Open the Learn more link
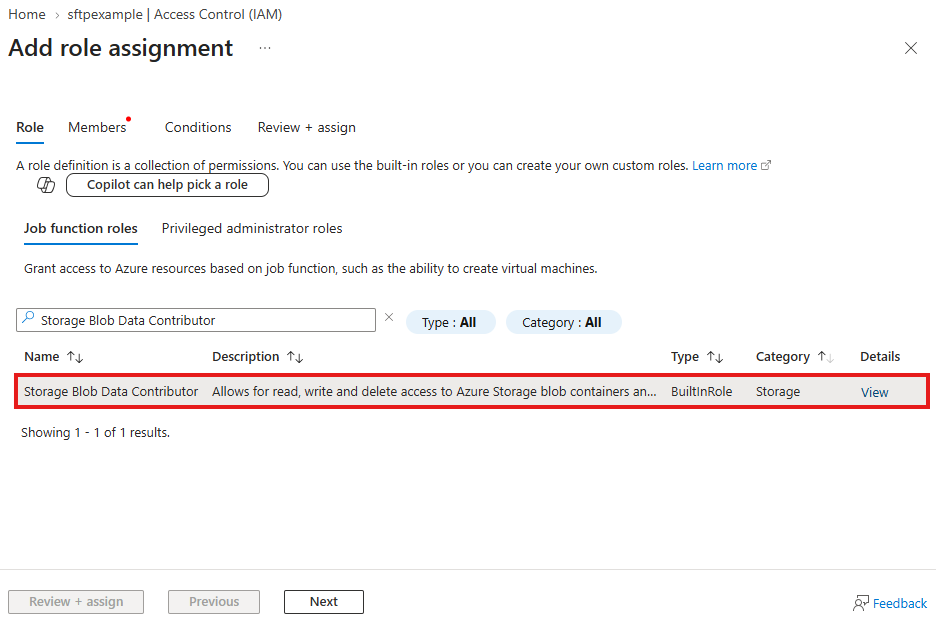 [731, 165]
